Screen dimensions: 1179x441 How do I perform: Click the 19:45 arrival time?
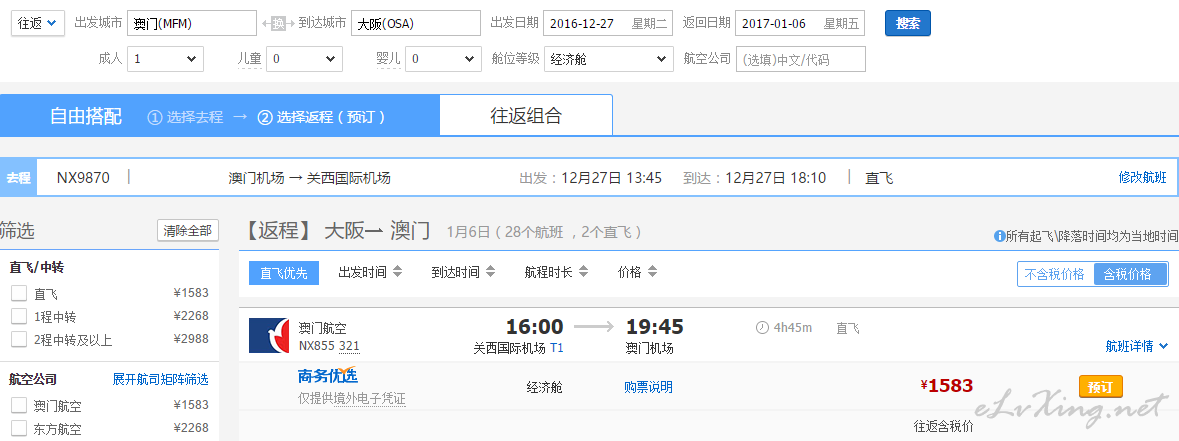(655, 327)
